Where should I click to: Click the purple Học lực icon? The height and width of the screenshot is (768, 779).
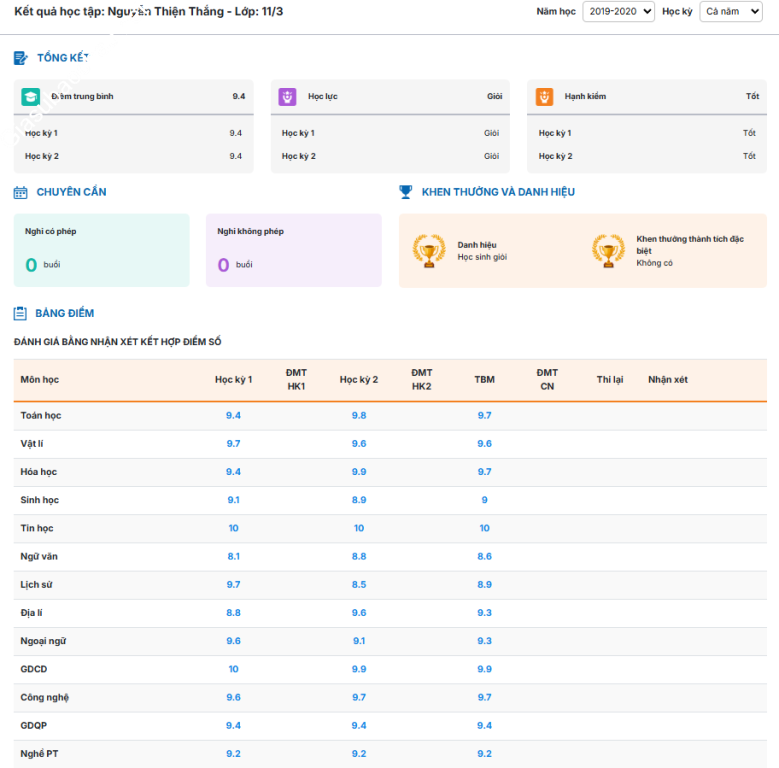pos(287,97)
